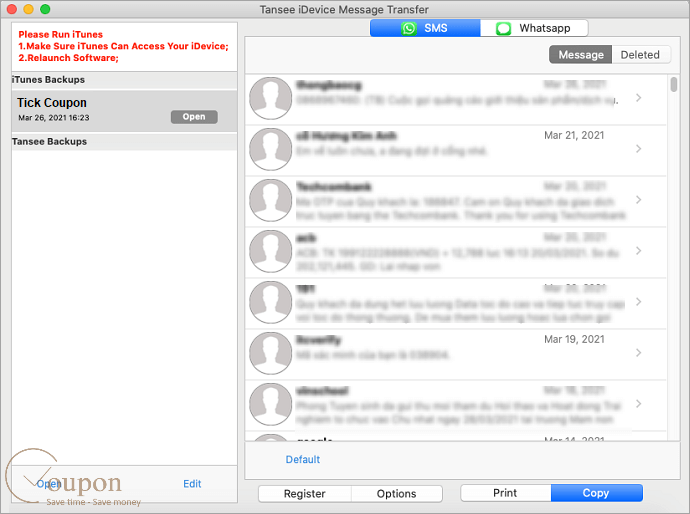Click the Register button
690x514 pixels.
click(x=305, y=494)
